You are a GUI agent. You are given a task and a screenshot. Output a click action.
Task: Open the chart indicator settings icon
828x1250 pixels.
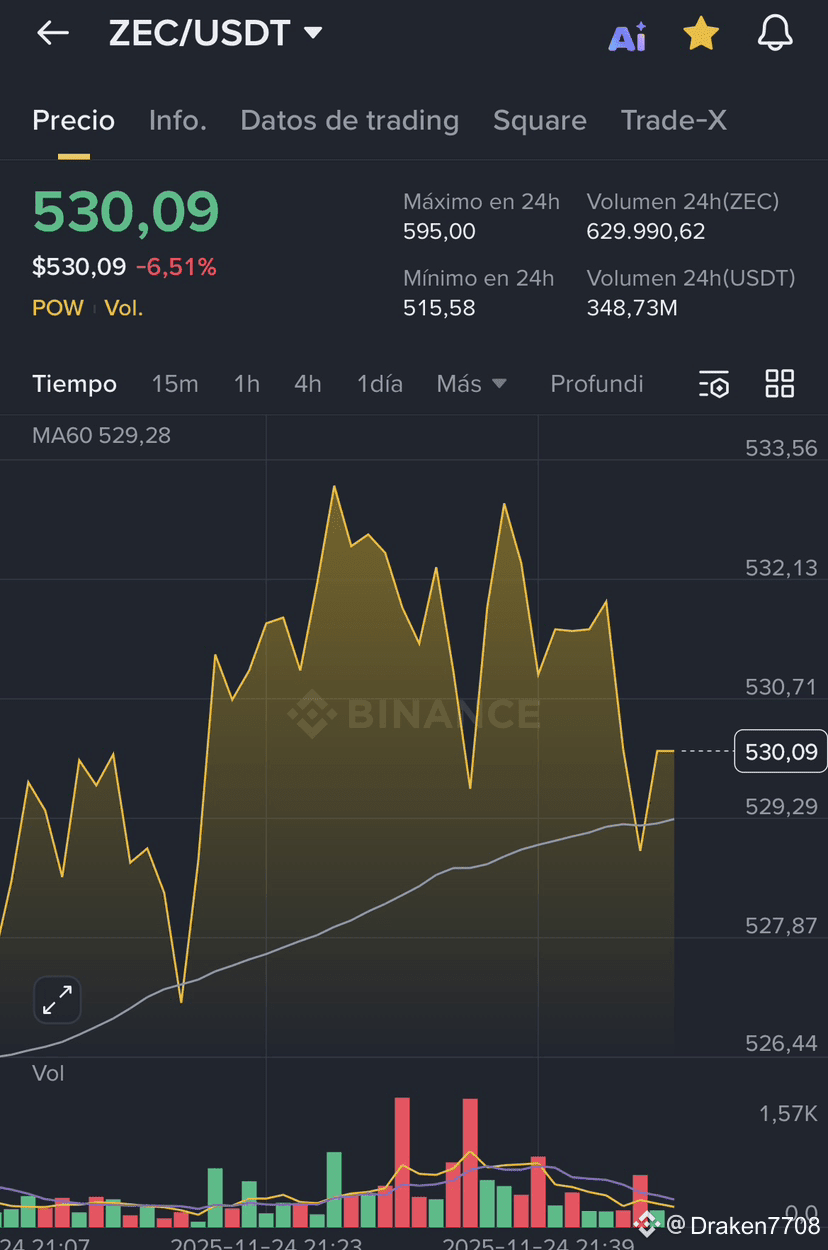(714, 384)
